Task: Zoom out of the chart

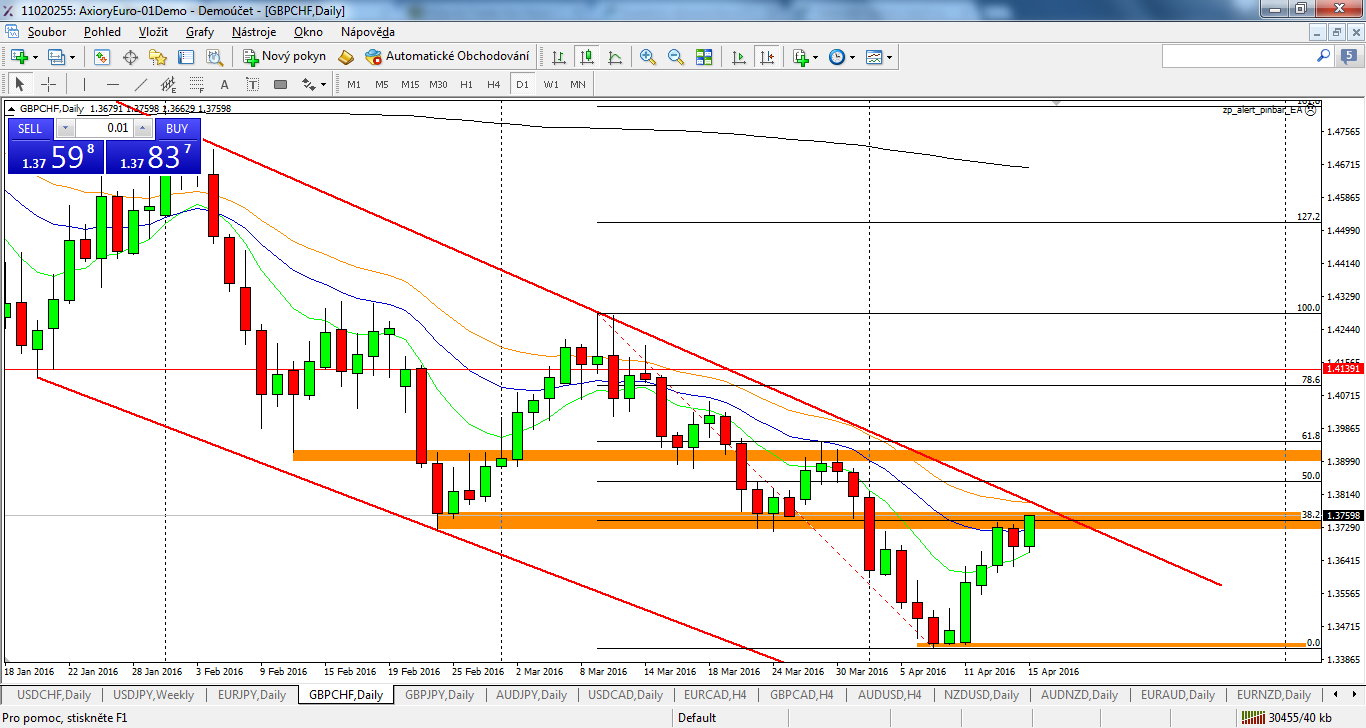Action: (x=676, y=57)
